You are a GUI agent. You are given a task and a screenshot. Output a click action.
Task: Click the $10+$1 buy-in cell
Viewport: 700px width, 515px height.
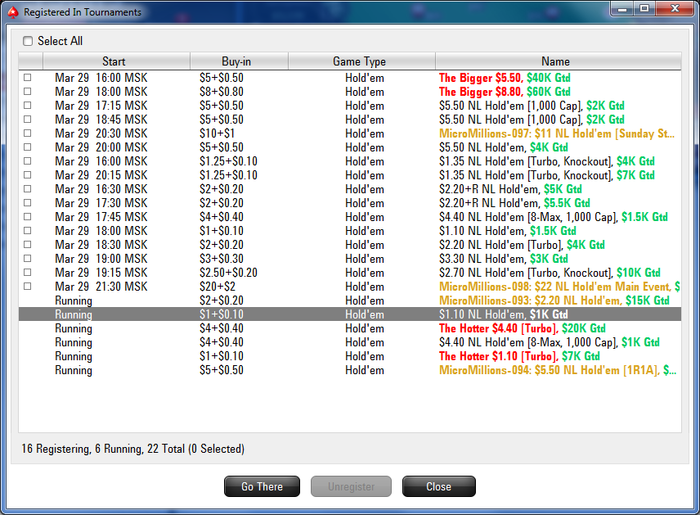(217, 133)
